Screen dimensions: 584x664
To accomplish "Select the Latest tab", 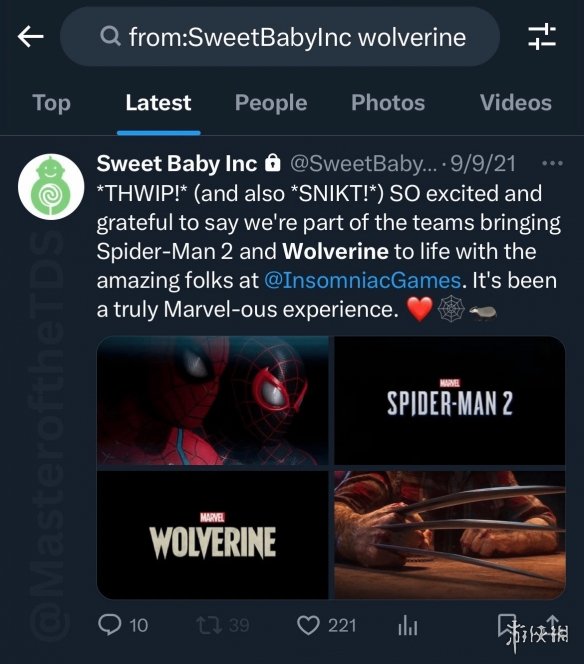I will pos(158,103).
